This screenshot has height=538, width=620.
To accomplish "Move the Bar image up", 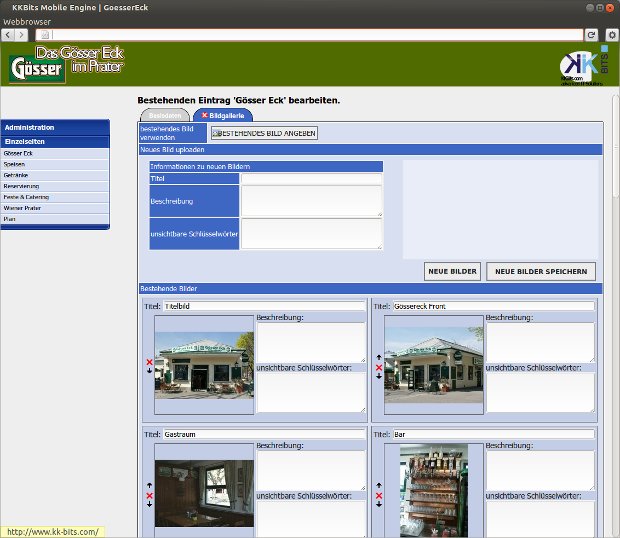I will (x=379, y=485).
